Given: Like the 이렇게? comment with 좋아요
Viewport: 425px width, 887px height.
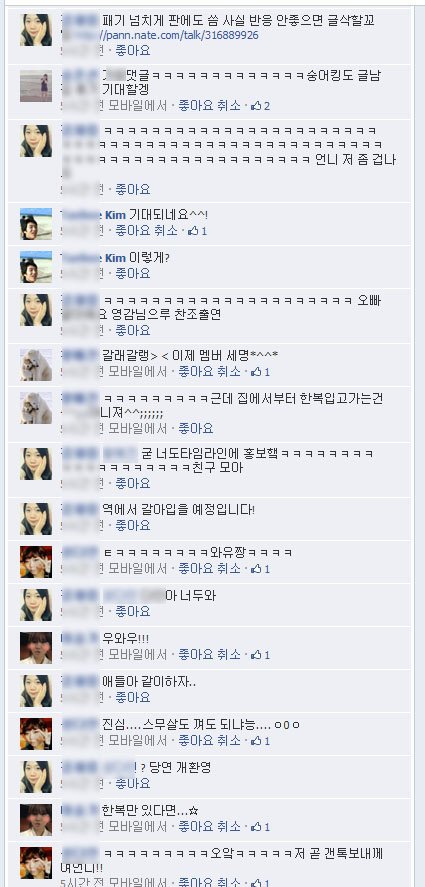Looking at the screenshot, I should pos(133,274).
